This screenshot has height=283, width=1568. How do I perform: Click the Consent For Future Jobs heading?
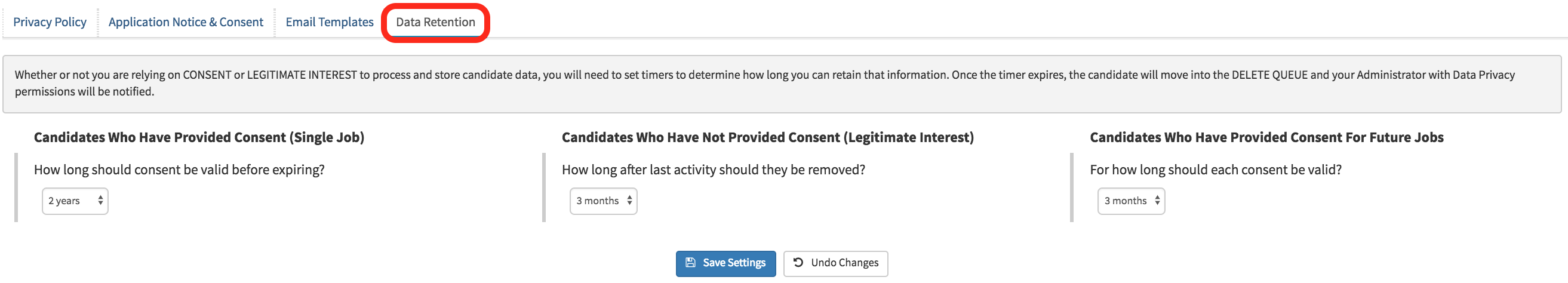[1266, 137]
